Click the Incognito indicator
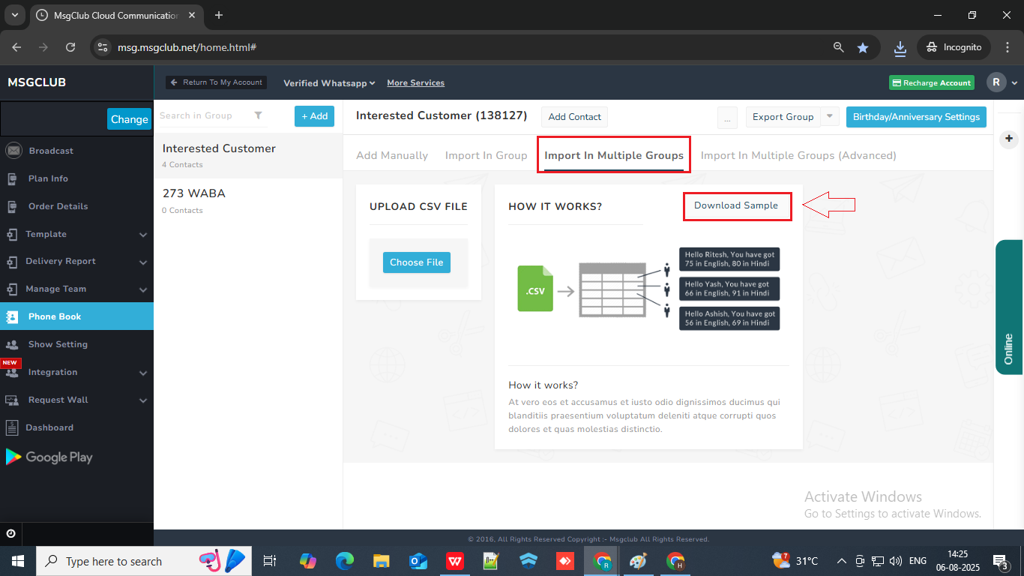Screen dimensions: 1024x576 click(x=954, y=47)
